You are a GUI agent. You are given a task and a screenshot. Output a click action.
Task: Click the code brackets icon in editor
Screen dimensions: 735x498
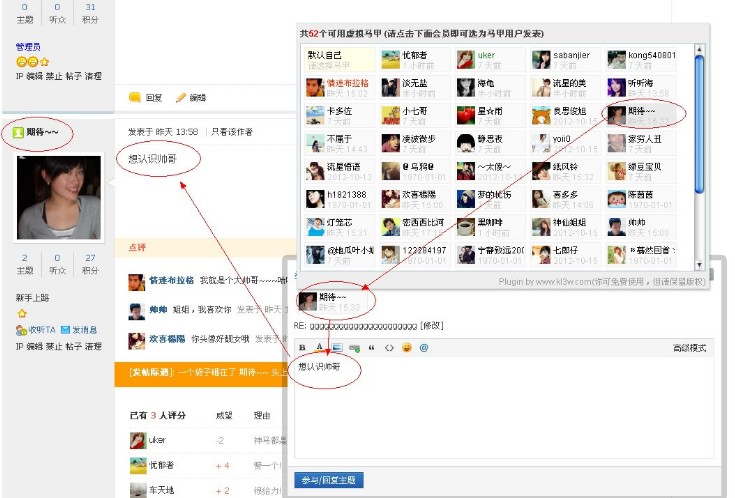389,348
